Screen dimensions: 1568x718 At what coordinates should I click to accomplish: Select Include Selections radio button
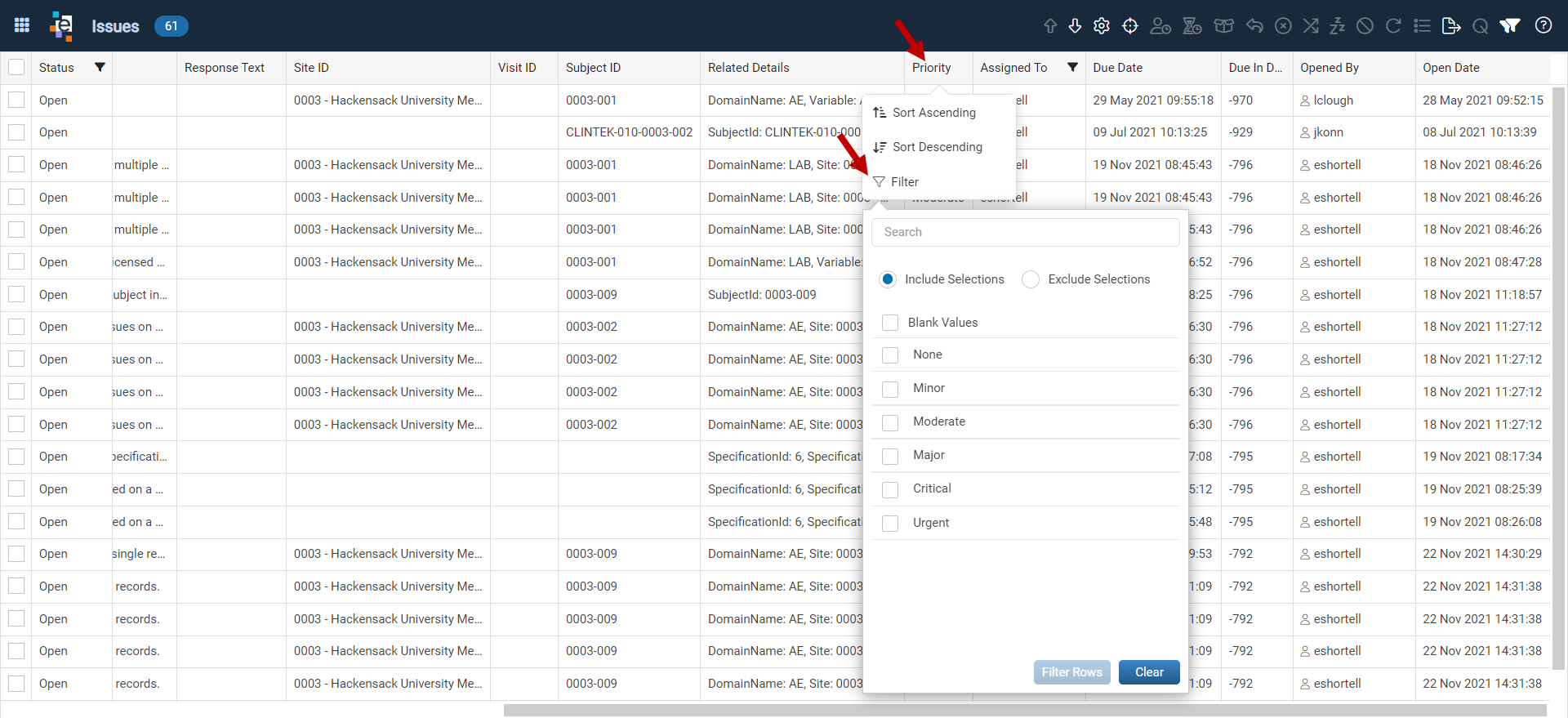[x=889, y=279]
